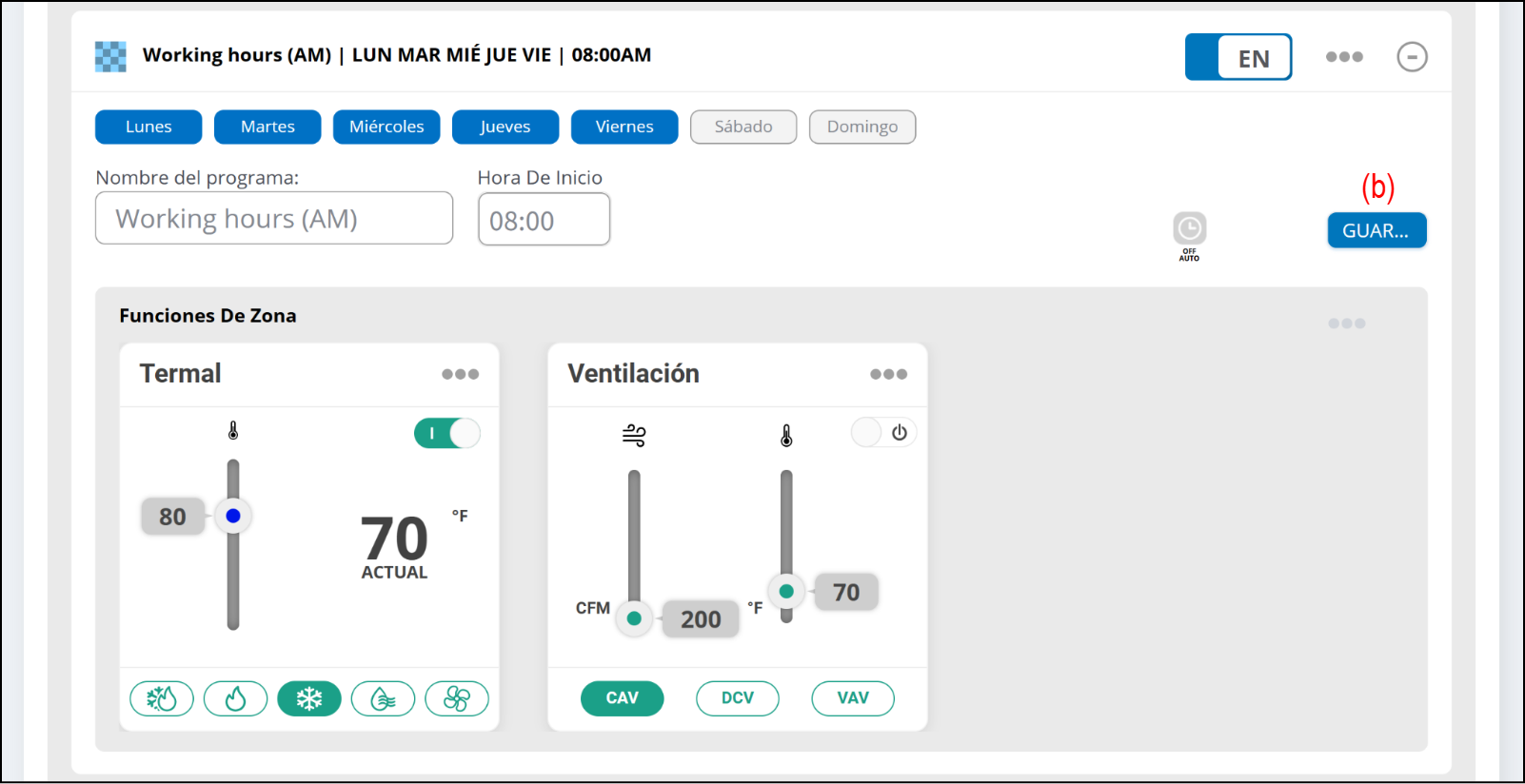
Task: Turn on the Ventilación power switch
Action: (883, 433)
